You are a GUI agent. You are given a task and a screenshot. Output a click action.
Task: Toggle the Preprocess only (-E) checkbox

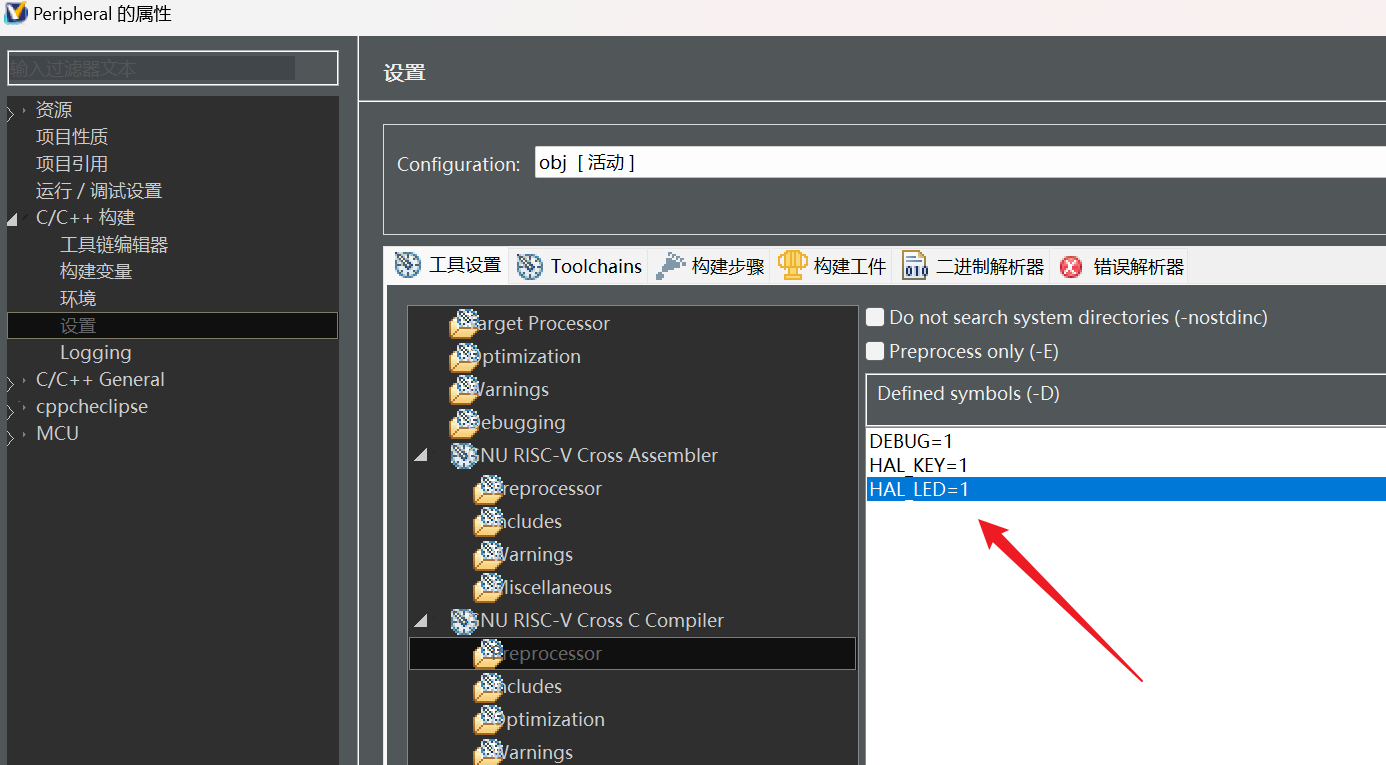(875, 351)
